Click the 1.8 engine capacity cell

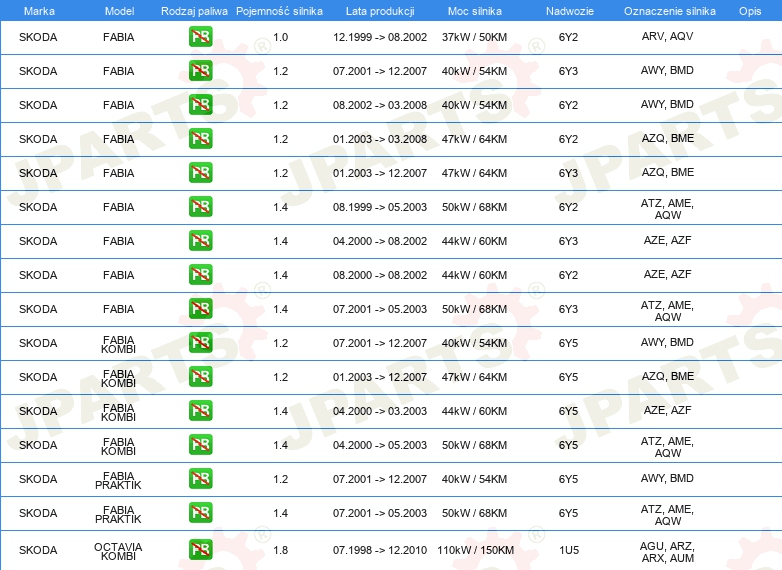[281, 550]
